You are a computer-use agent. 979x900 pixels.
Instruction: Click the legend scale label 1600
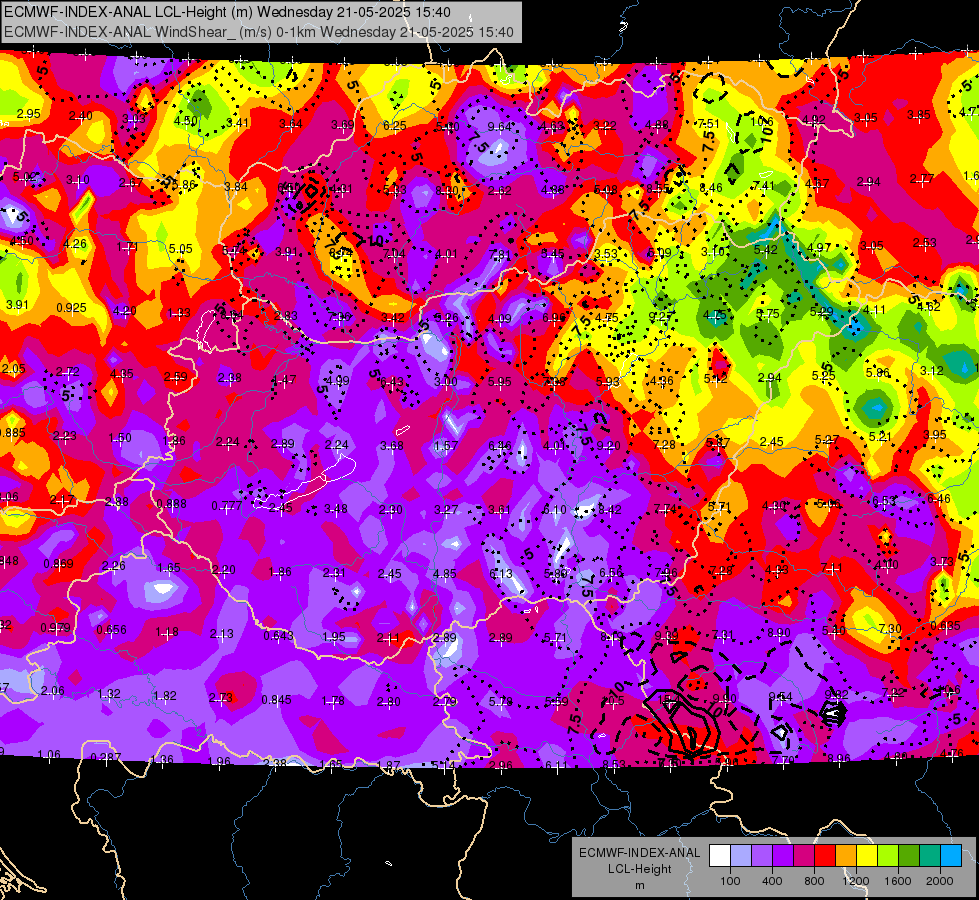[898, 881]
